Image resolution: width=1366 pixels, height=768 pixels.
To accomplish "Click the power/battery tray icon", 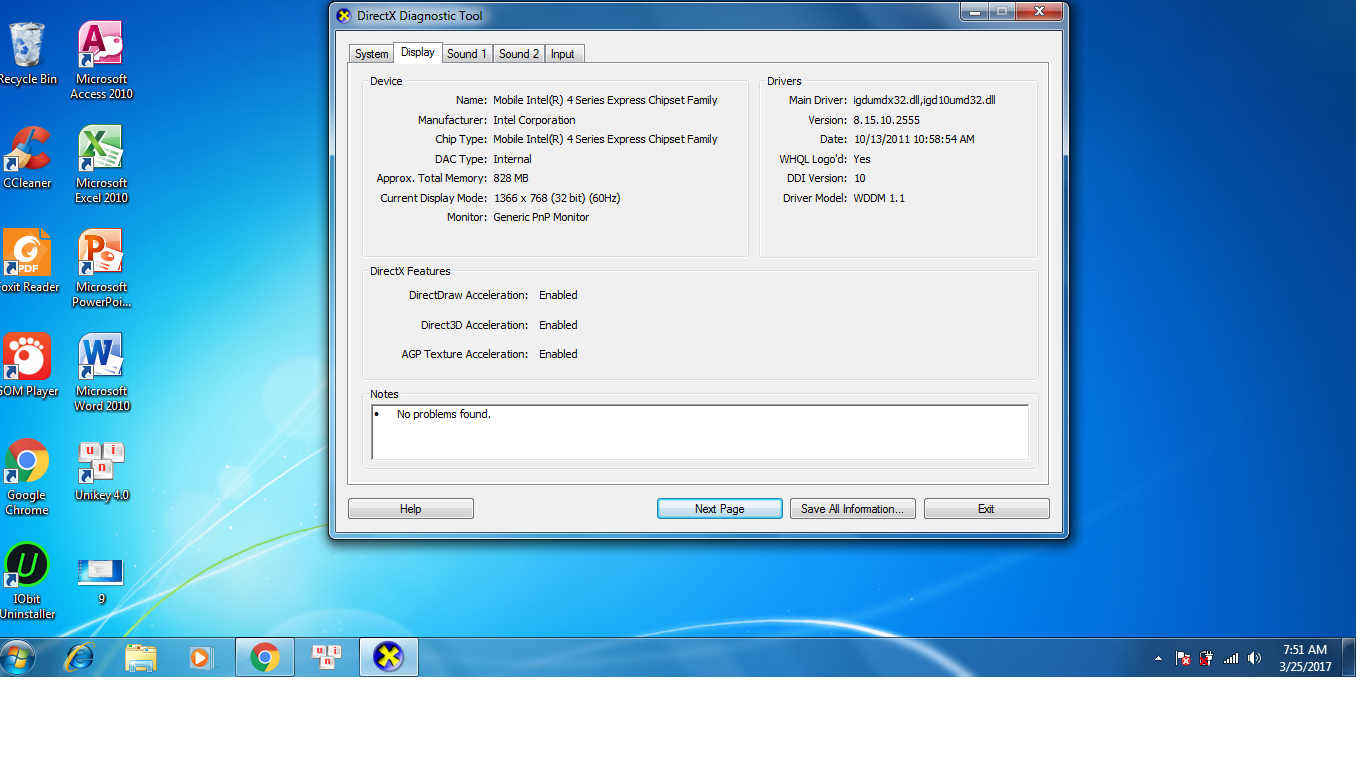I will [x=1207, y=658].
